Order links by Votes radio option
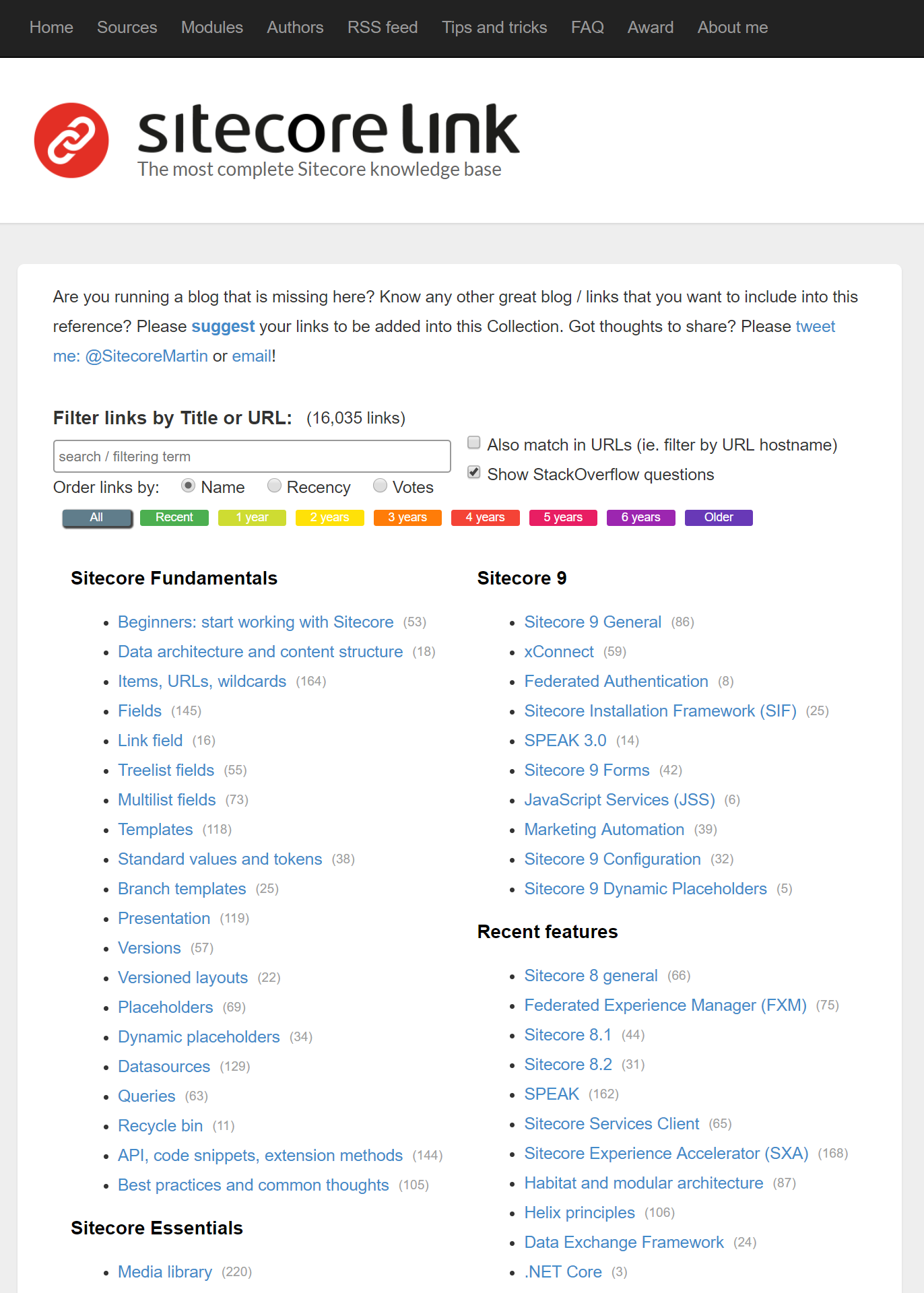 [380, 486]
